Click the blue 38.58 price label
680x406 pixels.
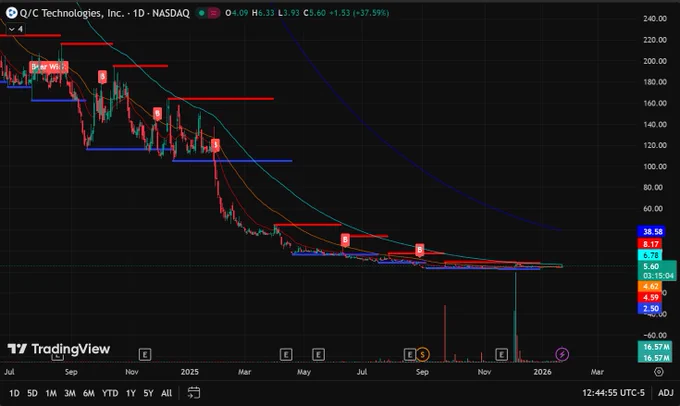pyautogui.click(x=650, y=232)
